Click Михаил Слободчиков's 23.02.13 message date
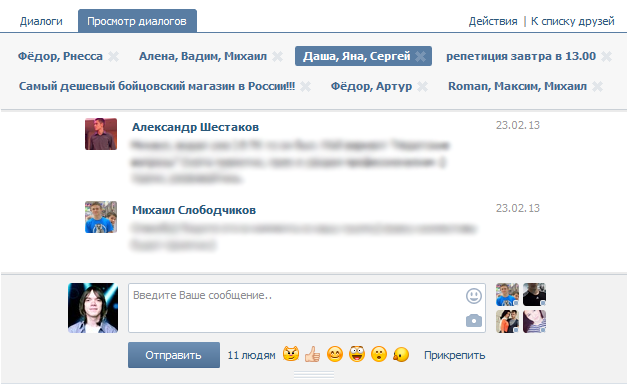Screen dimensions: 627x384 pos(518,208)
